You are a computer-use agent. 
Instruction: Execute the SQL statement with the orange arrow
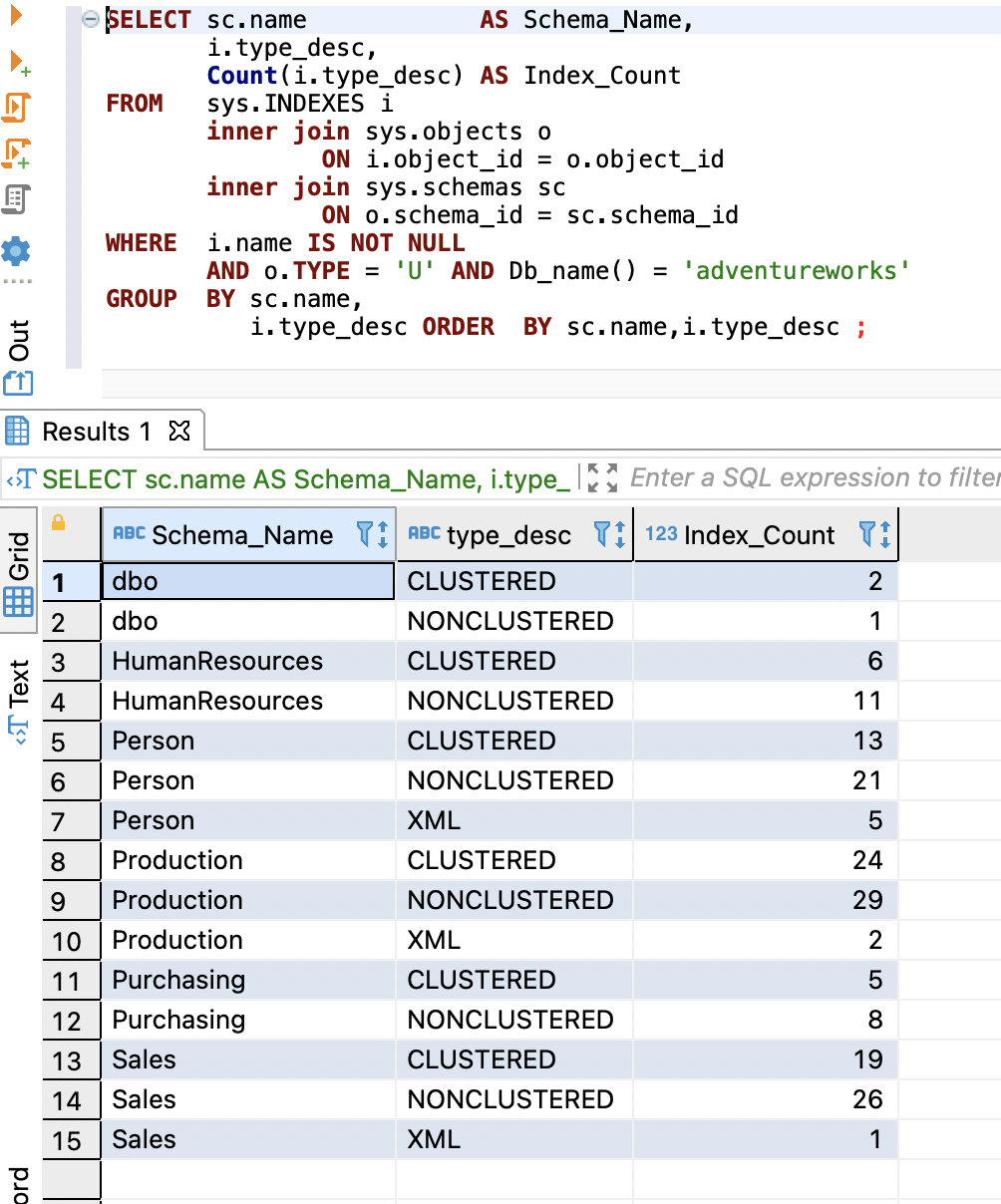coord(15,14)
